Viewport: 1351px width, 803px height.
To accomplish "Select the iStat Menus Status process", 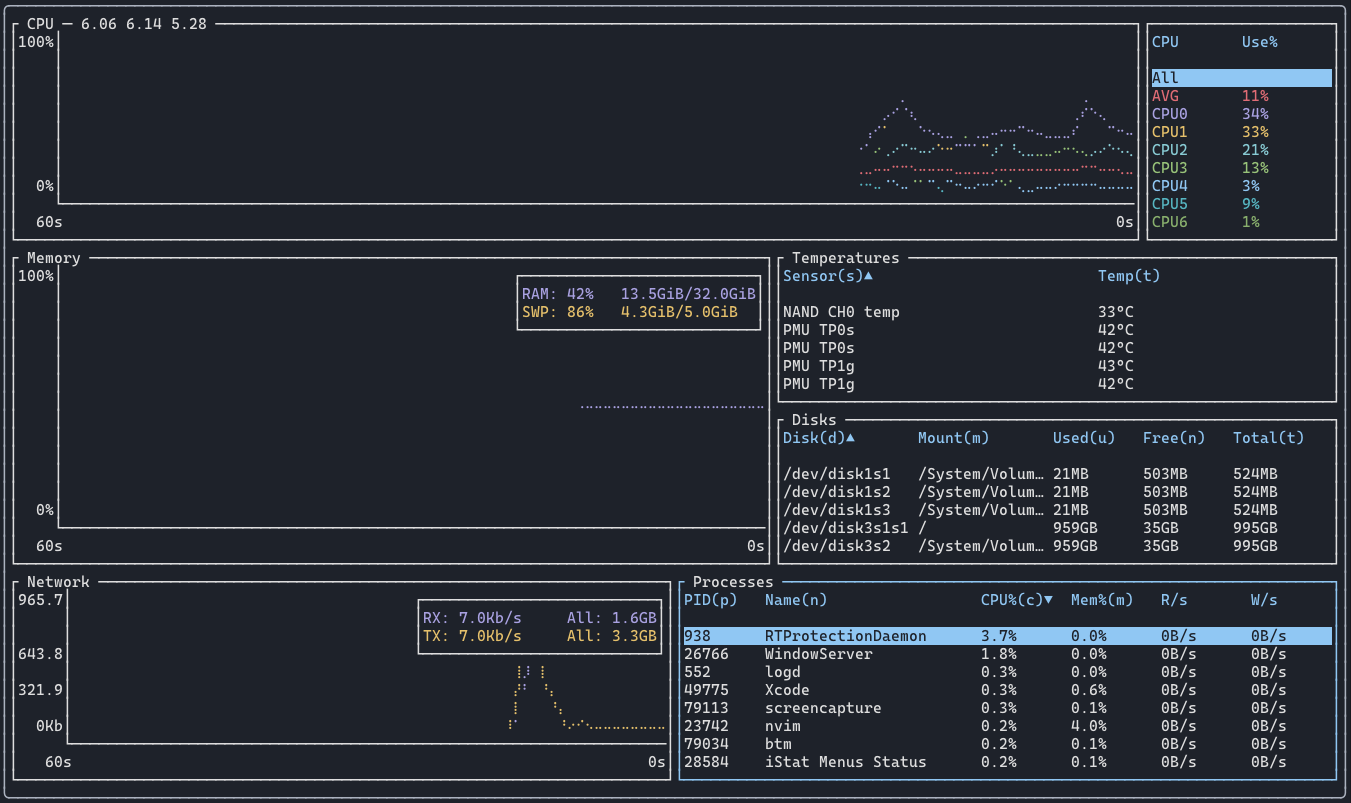I will click(x=1008, y=762).
